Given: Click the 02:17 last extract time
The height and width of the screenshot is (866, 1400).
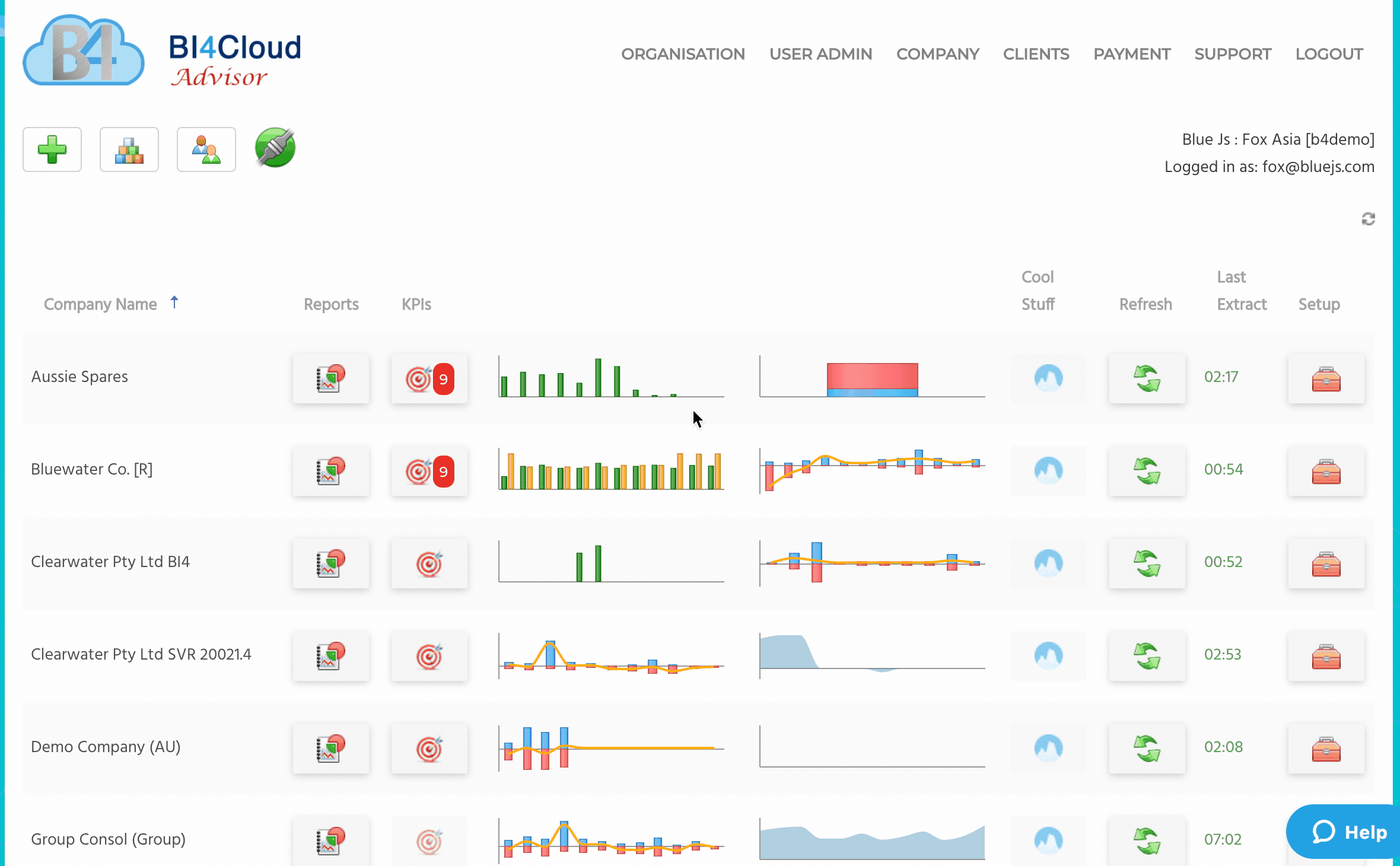Looking at the screenshot, I should [1221, 377].
